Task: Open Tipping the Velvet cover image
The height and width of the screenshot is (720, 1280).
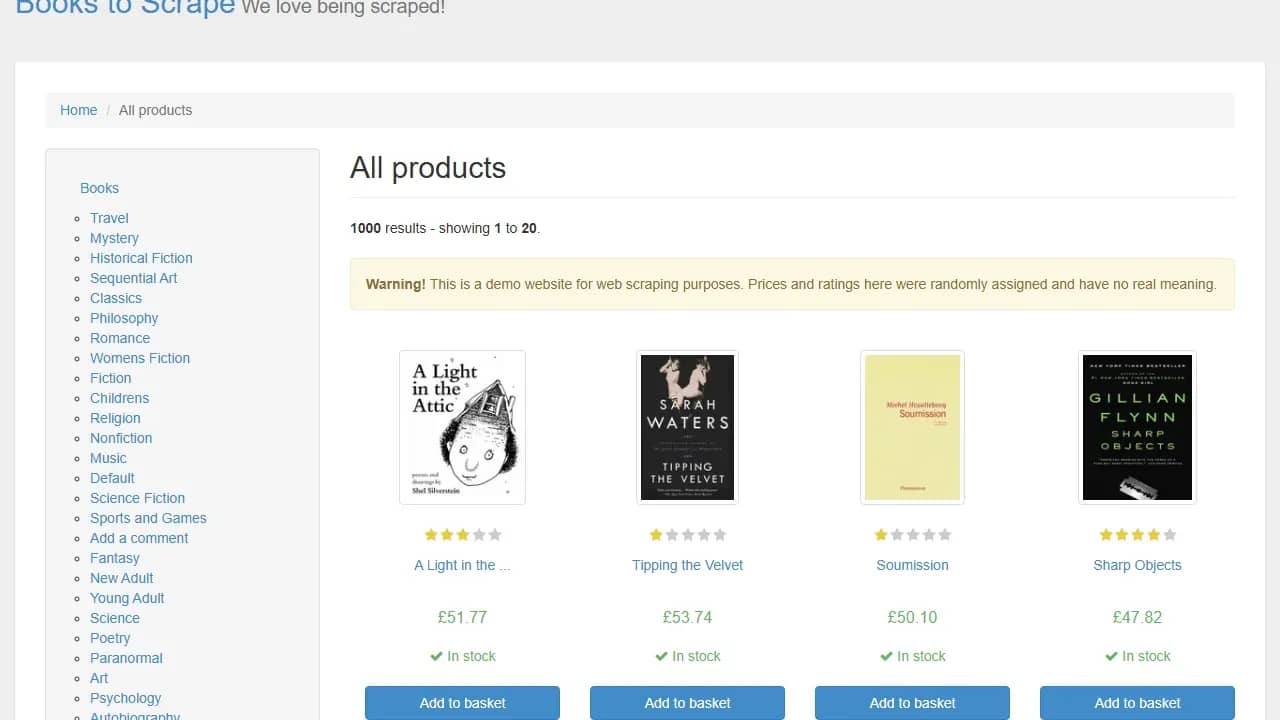Action: click(687, 427)
